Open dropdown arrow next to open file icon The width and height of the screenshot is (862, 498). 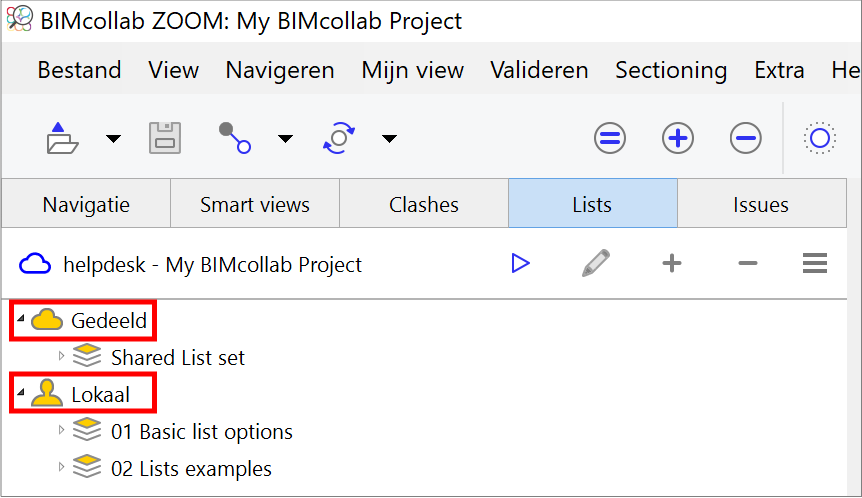tap(113, 139)
